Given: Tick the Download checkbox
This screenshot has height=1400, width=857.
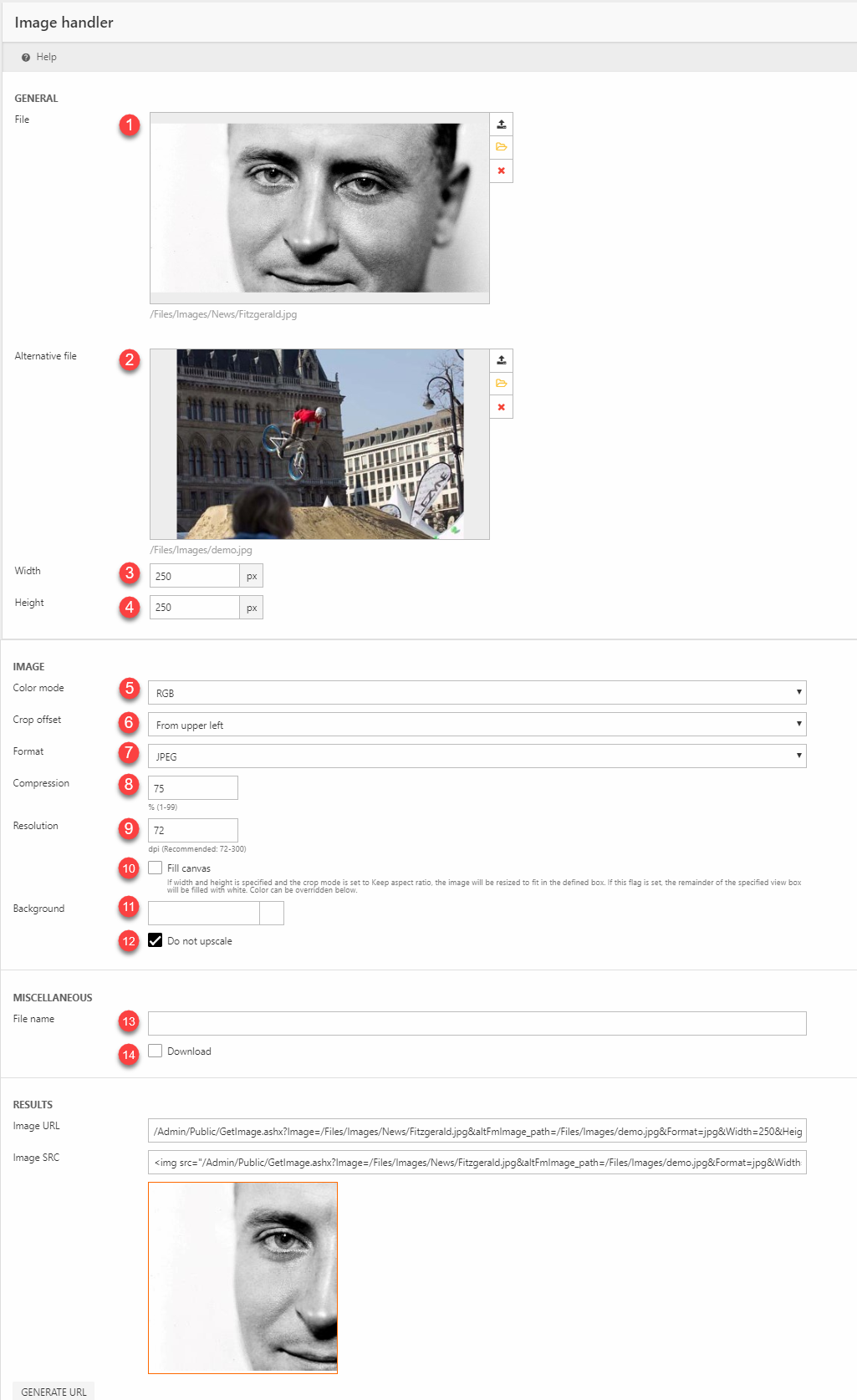Looking at the screenshot, I should (x=156, y=1051).
